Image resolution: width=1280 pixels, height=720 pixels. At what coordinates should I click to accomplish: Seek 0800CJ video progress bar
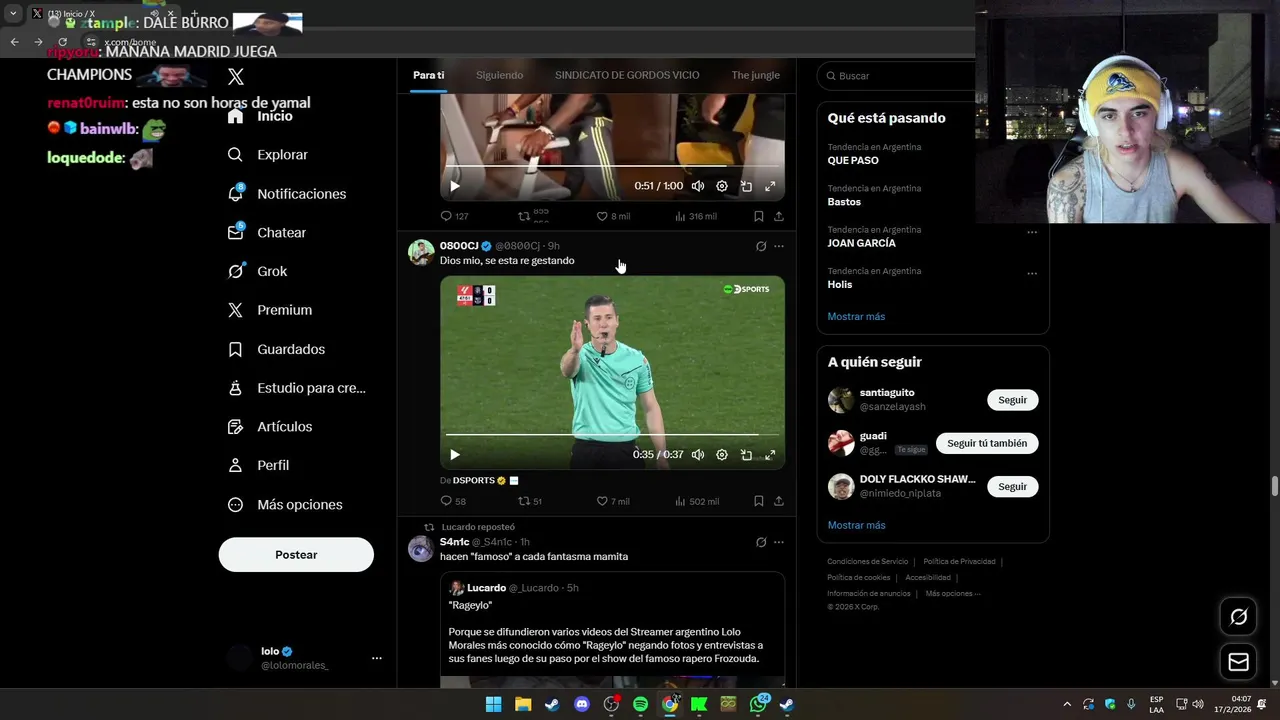point(612,435)
